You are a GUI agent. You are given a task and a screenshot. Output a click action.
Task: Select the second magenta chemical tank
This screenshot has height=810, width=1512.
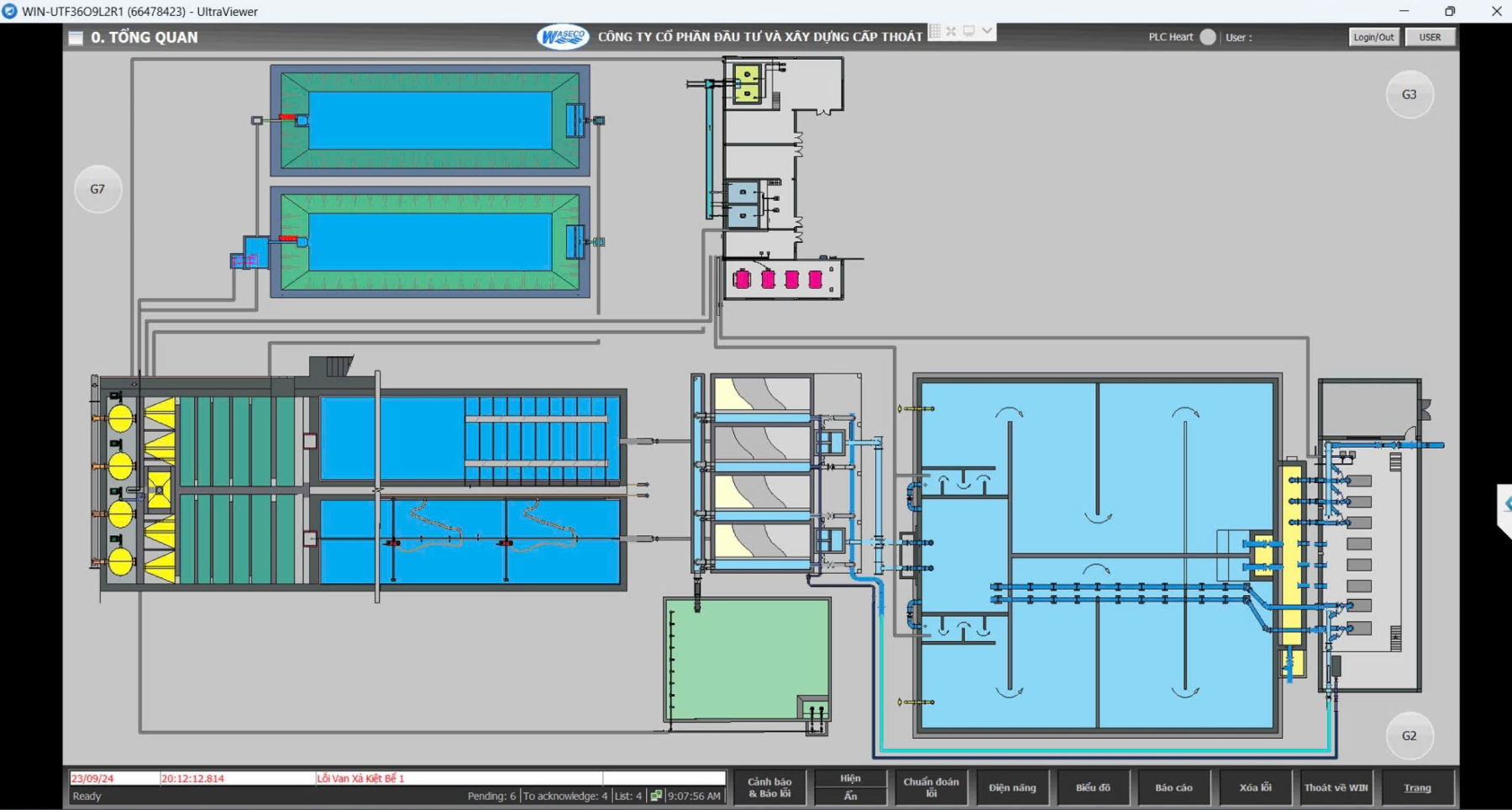pos(768,280)
